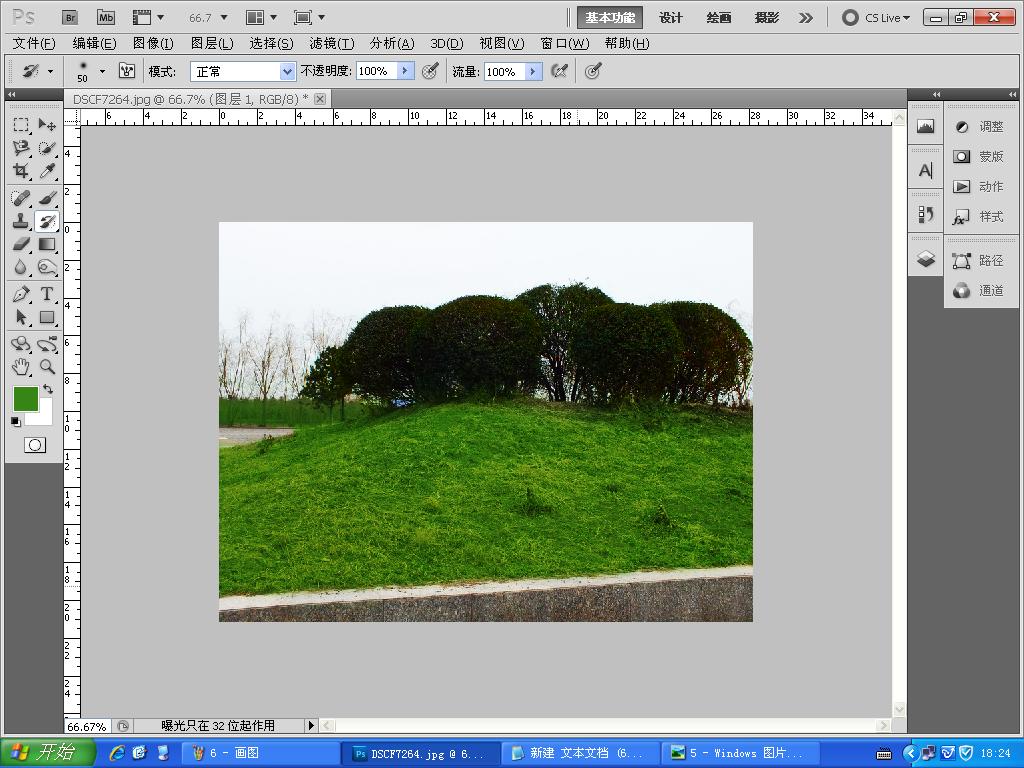
Task: Collapse the Tools panel with double arrow
Action: tap(12, 95)
